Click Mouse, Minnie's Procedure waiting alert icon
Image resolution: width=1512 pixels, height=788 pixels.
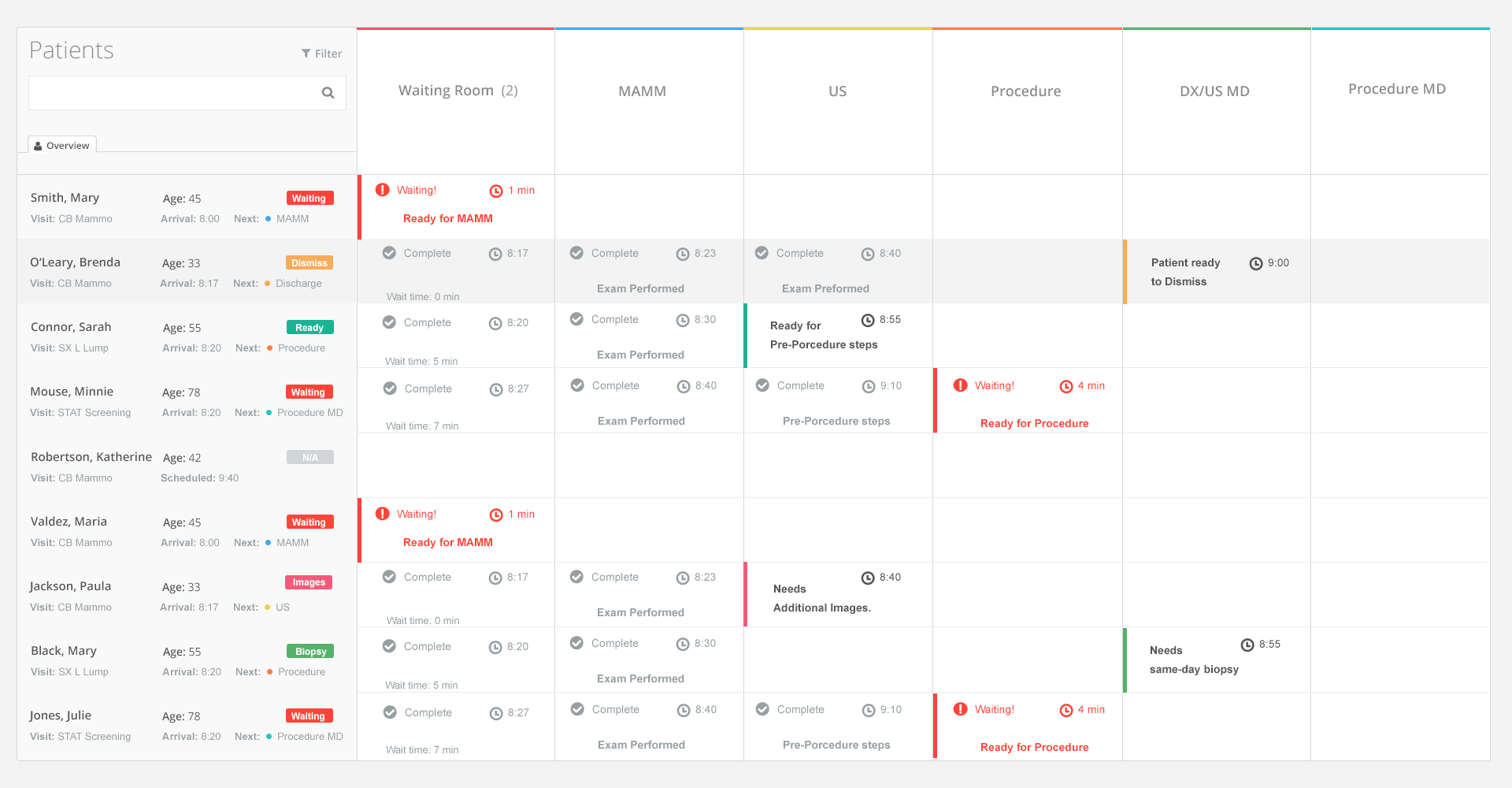click(x=961, y=385)
